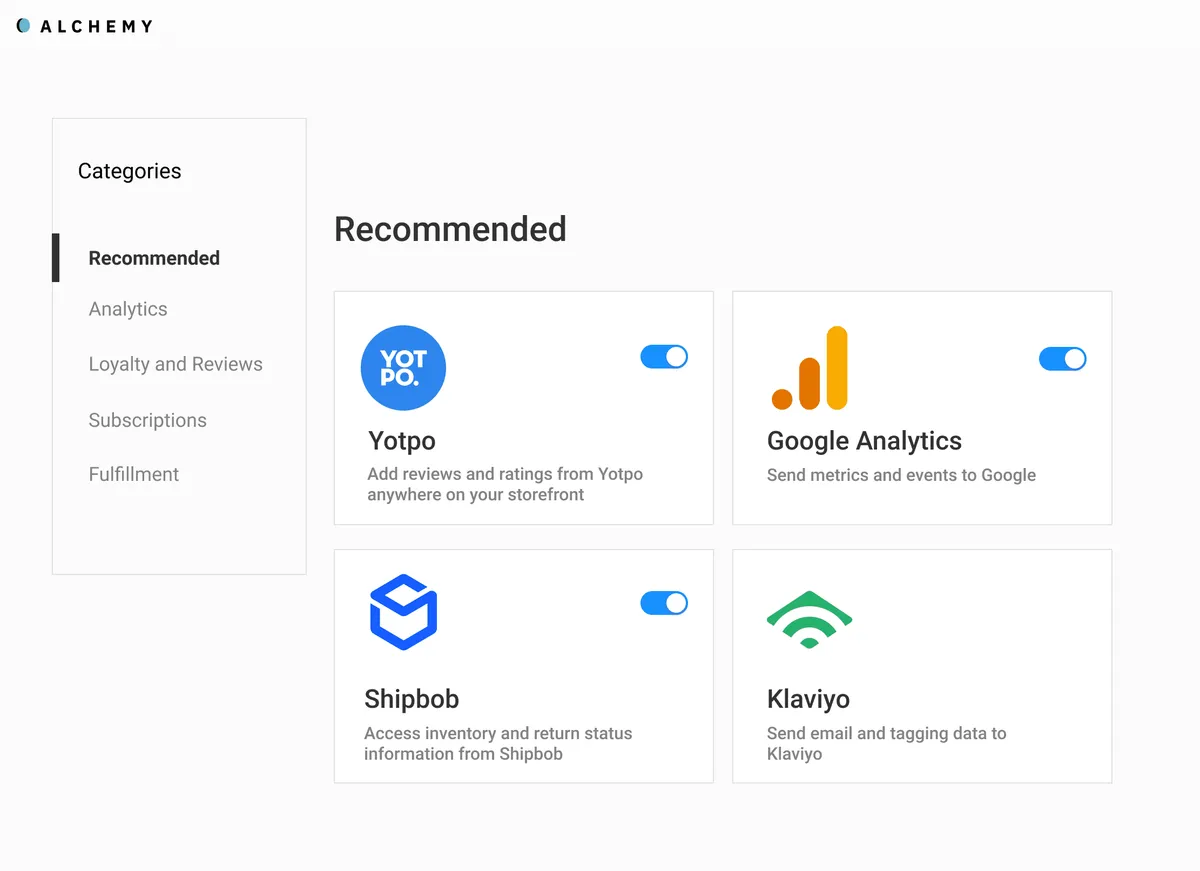This screenshot has height=871, width=1200.
Task: Turn off the Google Analytics toggle
Action: [x=1062, y=359]
